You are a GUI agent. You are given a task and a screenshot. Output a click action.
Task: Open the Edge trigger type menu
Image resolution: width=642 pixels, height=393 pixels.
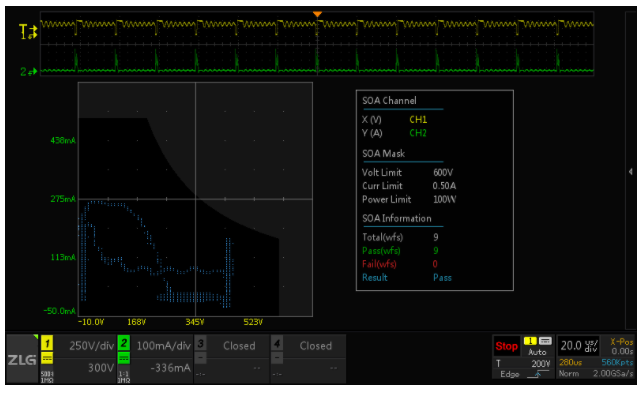(x=509, y=374)
